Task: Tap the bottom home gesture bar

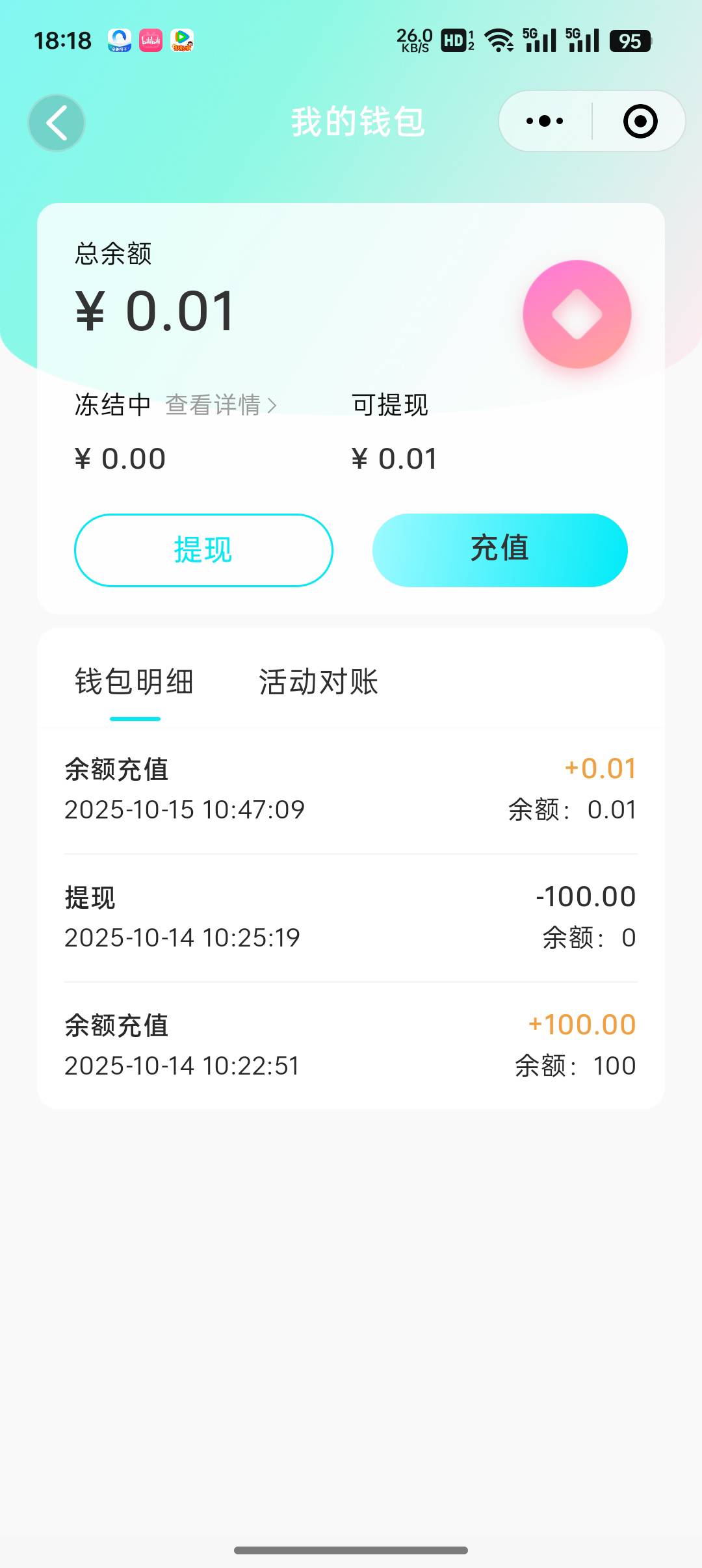Action: 351,1550
